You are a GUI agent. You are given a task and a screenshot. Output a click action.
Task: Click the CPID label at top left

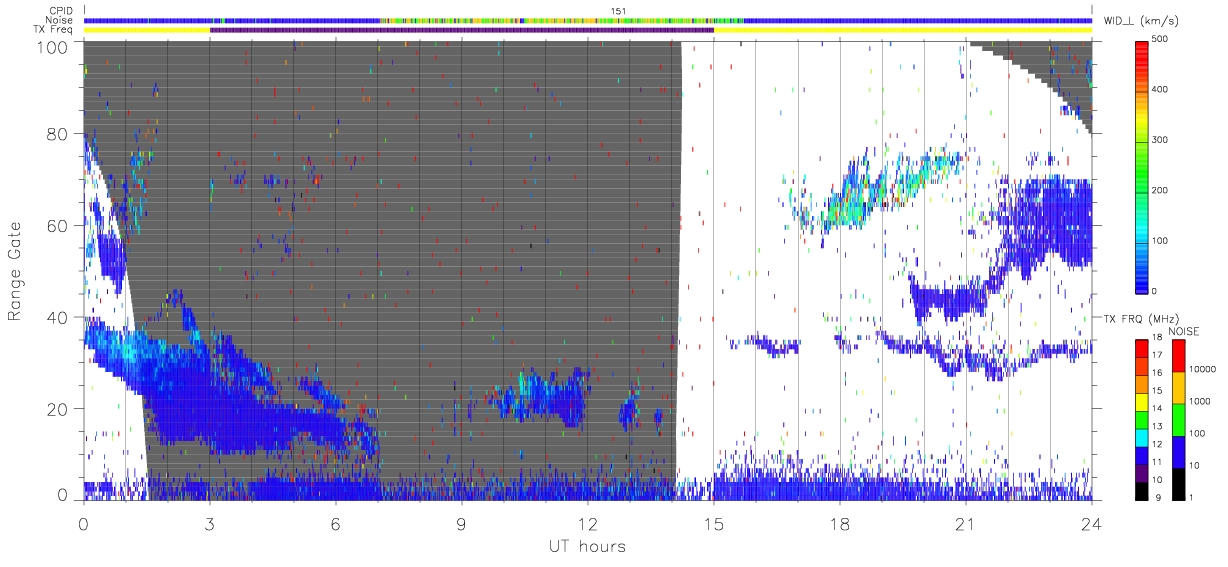[x=61, y=11]
